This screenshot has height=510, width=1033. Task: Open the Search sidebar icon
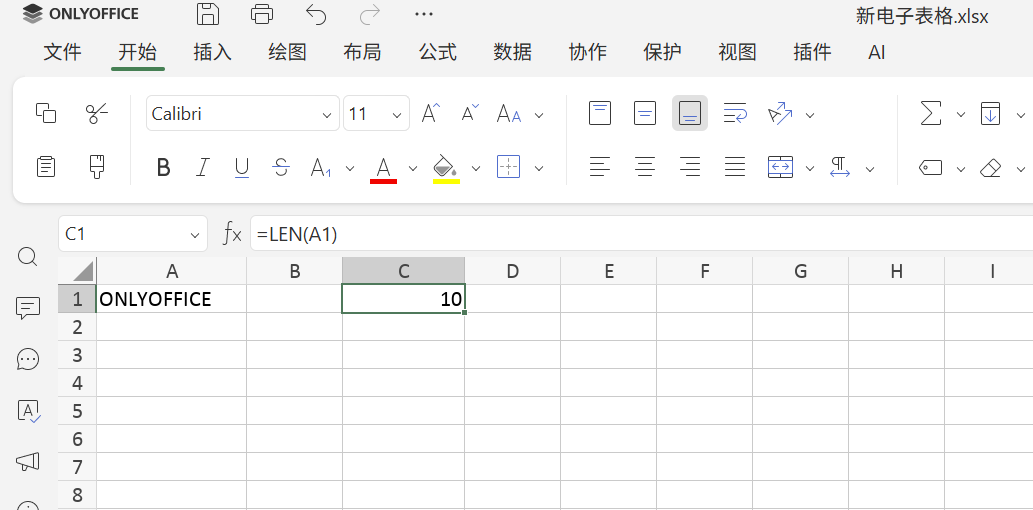click(x=28, y=256)
